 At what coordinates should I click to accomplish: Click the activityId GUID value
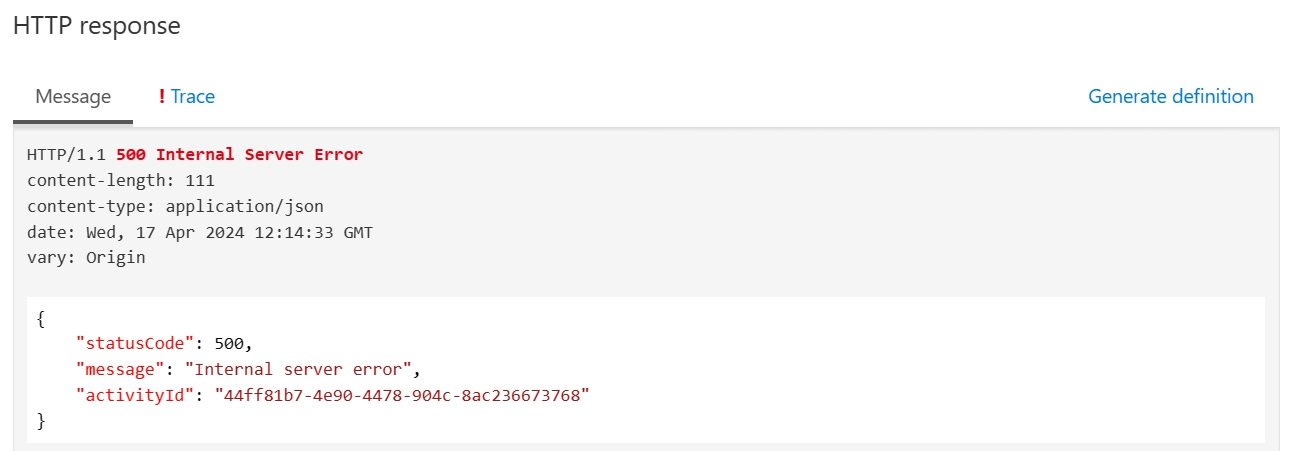403,396
